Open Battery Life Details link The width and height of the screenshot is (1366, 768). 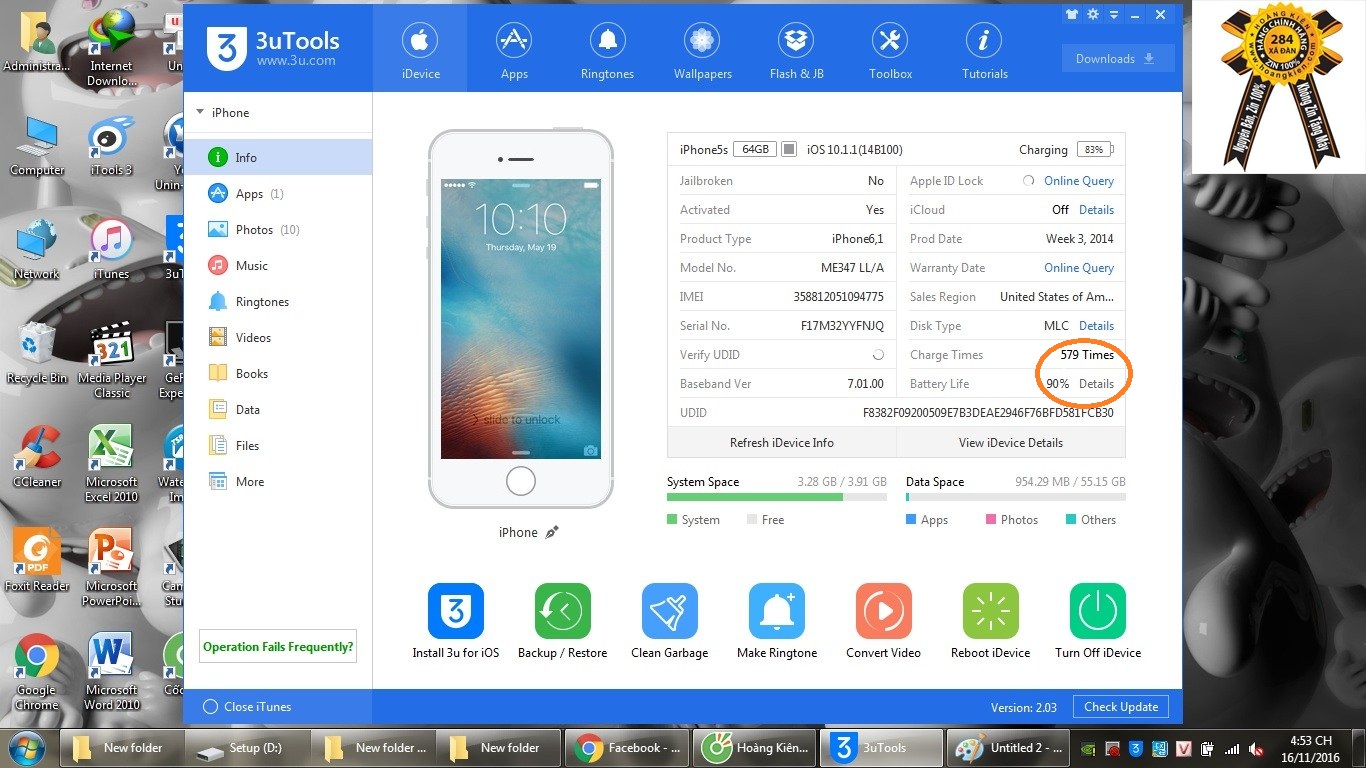pyautogui.click(x=1096, y=384)
